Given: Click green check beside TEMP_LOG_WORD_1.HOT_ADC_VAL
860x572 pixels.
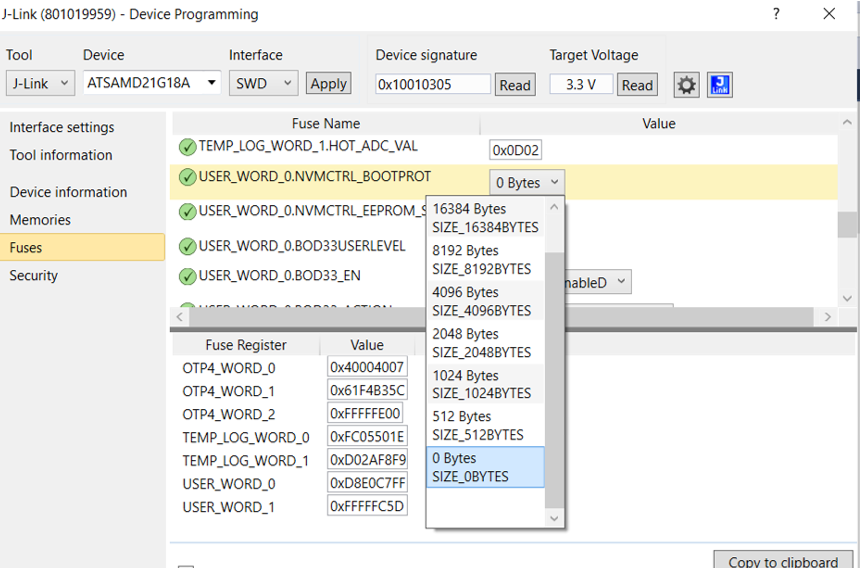Looking at the screenshot, I should (x=187, y=147).
